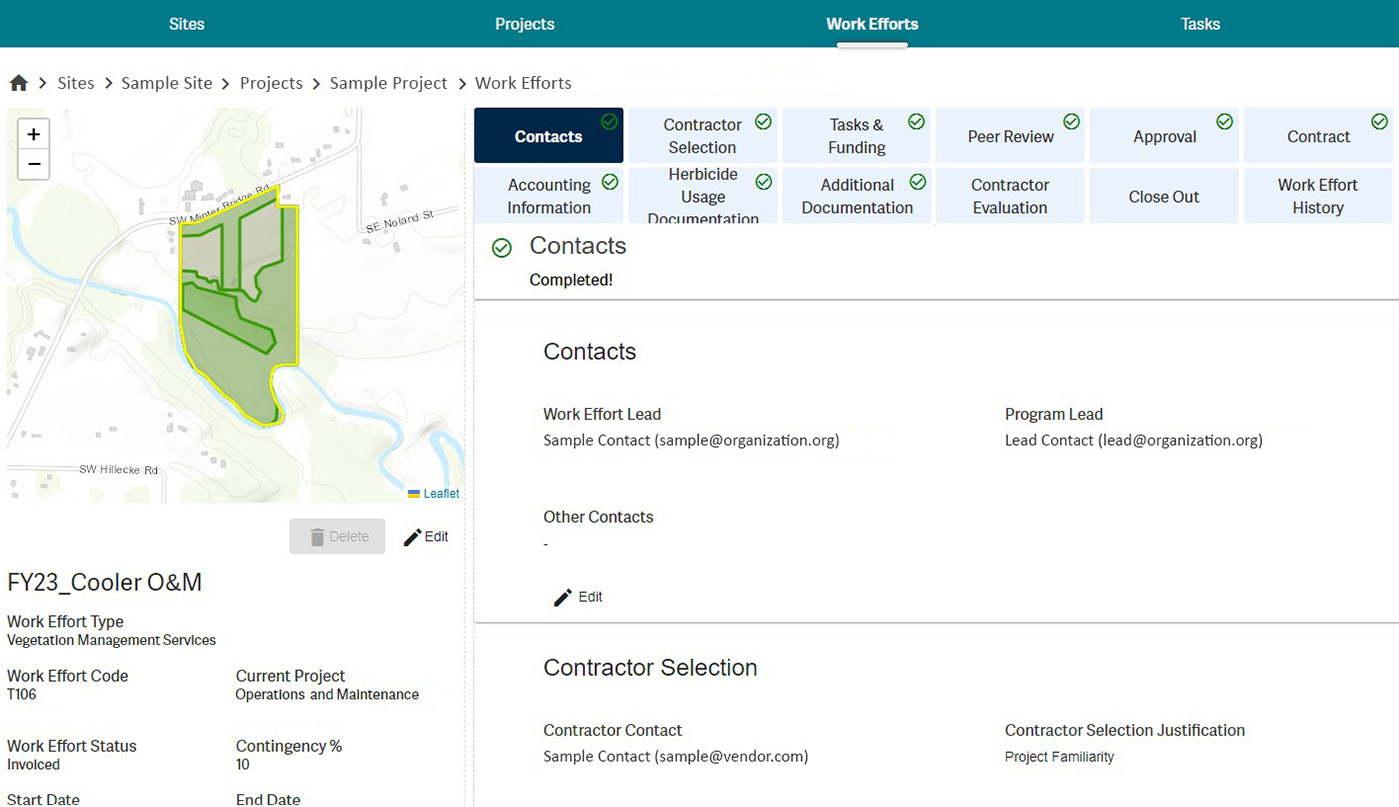This screenshot has width=1399, height=807.
Task: Go to Close Out step
Action: pyautogui.click(x=1163, y=197)
